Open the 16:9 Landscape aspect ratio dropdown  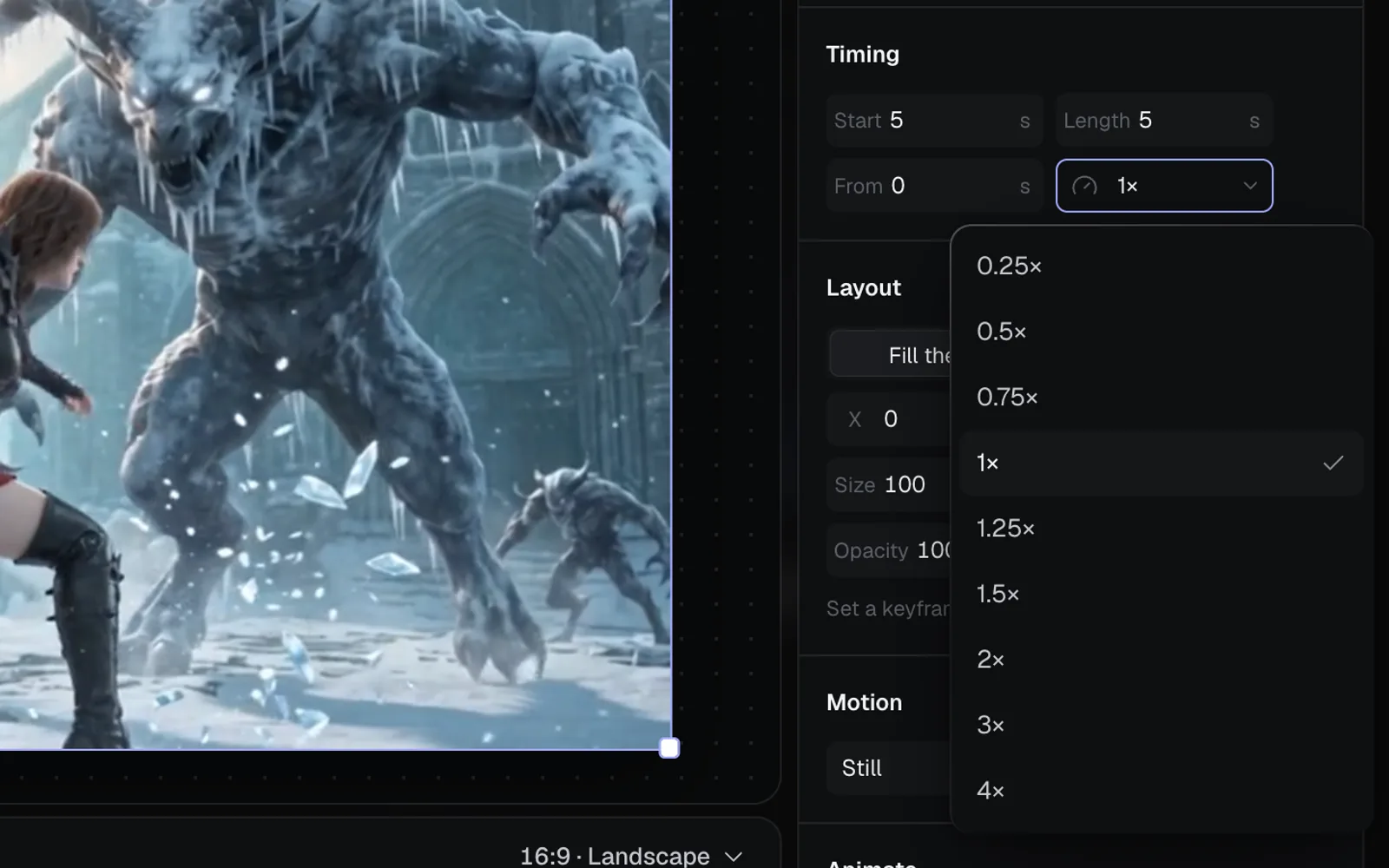click(x=631, y=856)
